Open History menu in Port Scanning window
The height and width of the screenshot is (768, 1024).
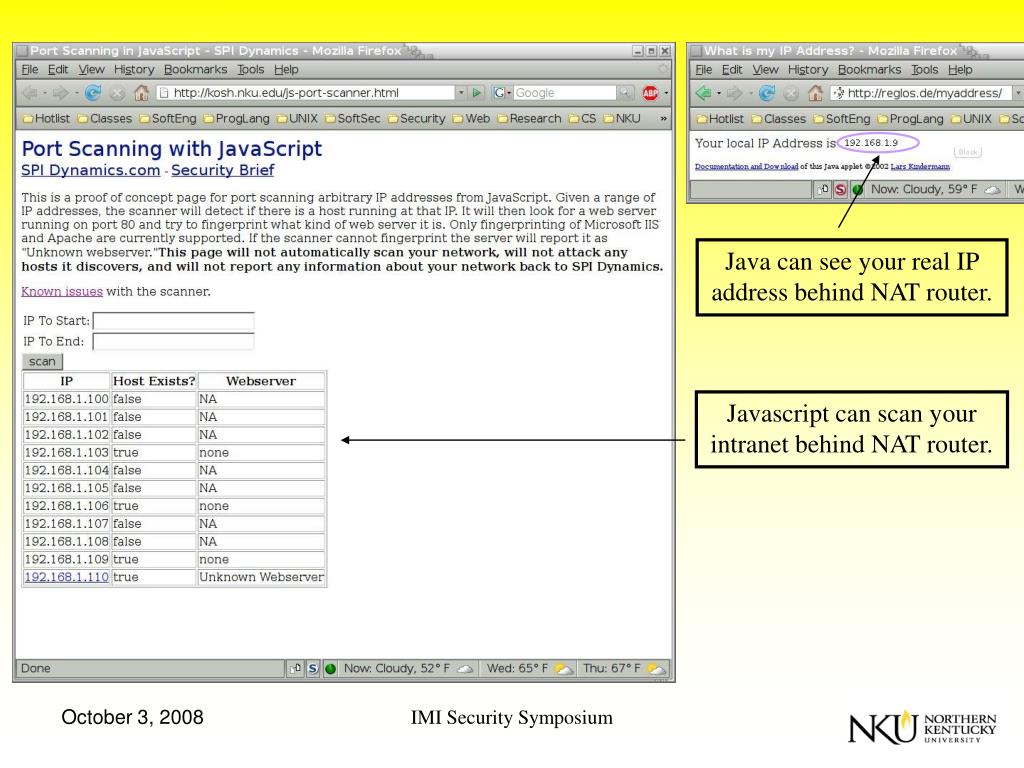pos(134,70)
